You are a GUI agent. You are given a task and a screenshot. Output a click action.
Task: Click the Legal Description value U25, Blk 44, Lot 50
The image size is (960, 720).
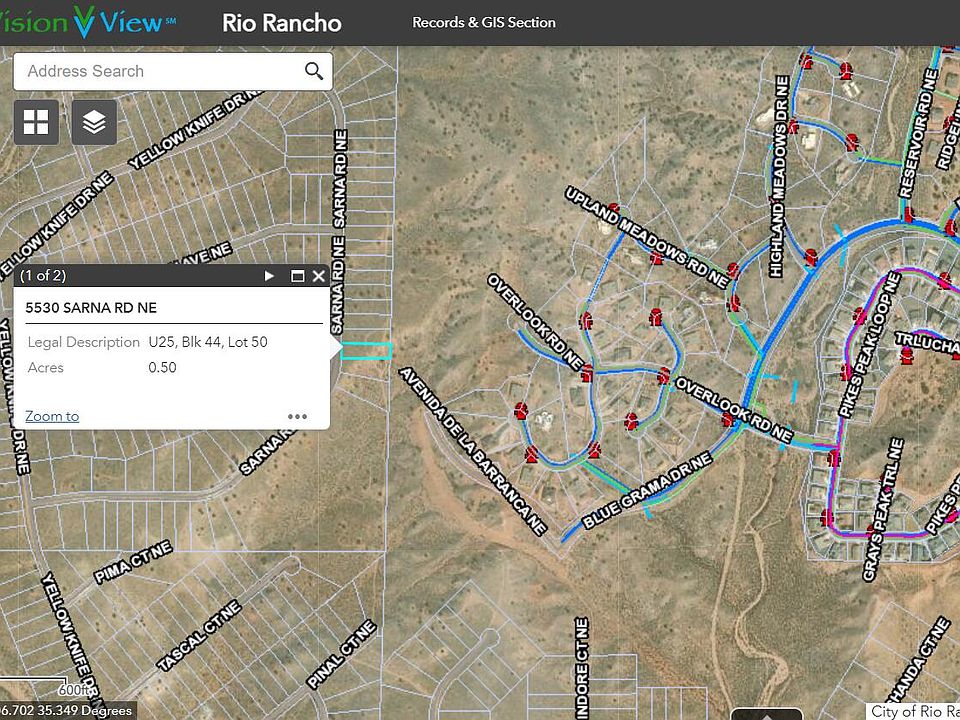208,342
